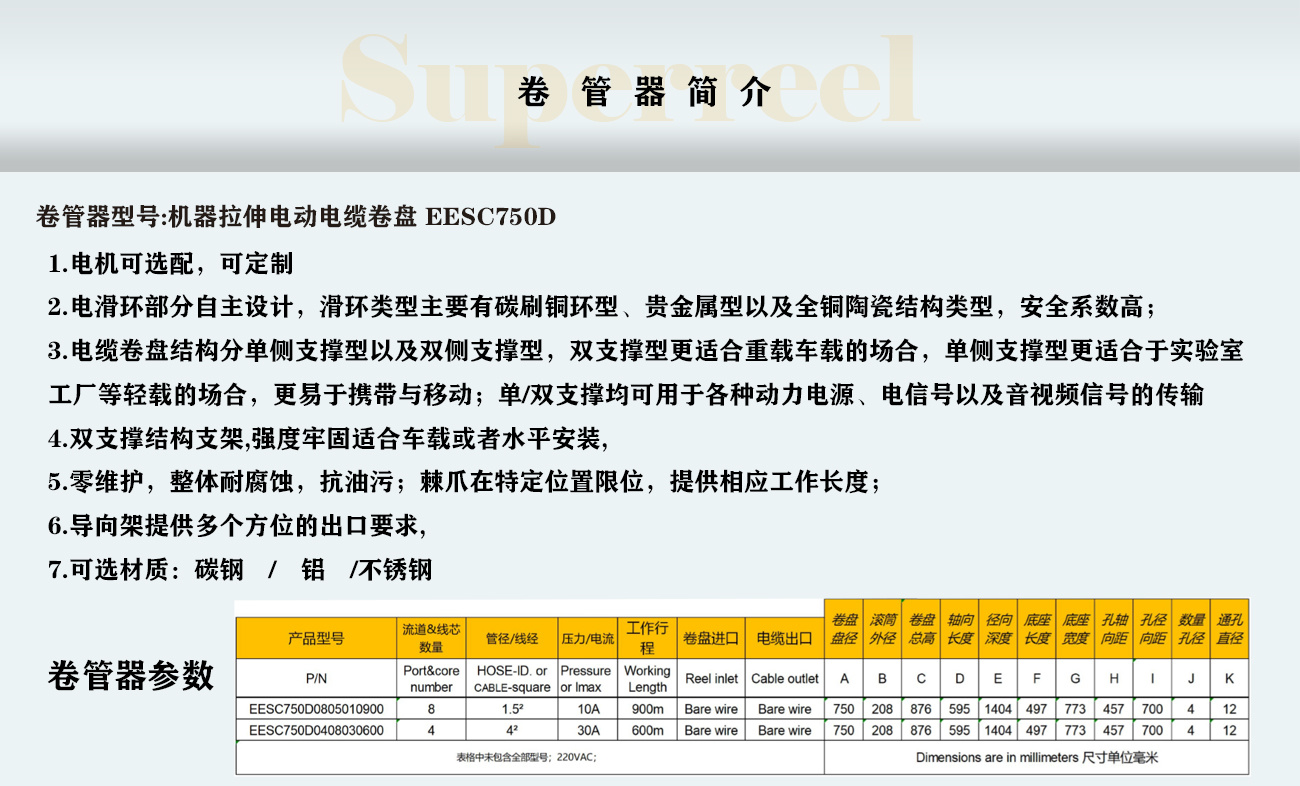This screenshot has width=1300, height=786.
Task: Click the 600m working length cell
Action: 647,731
